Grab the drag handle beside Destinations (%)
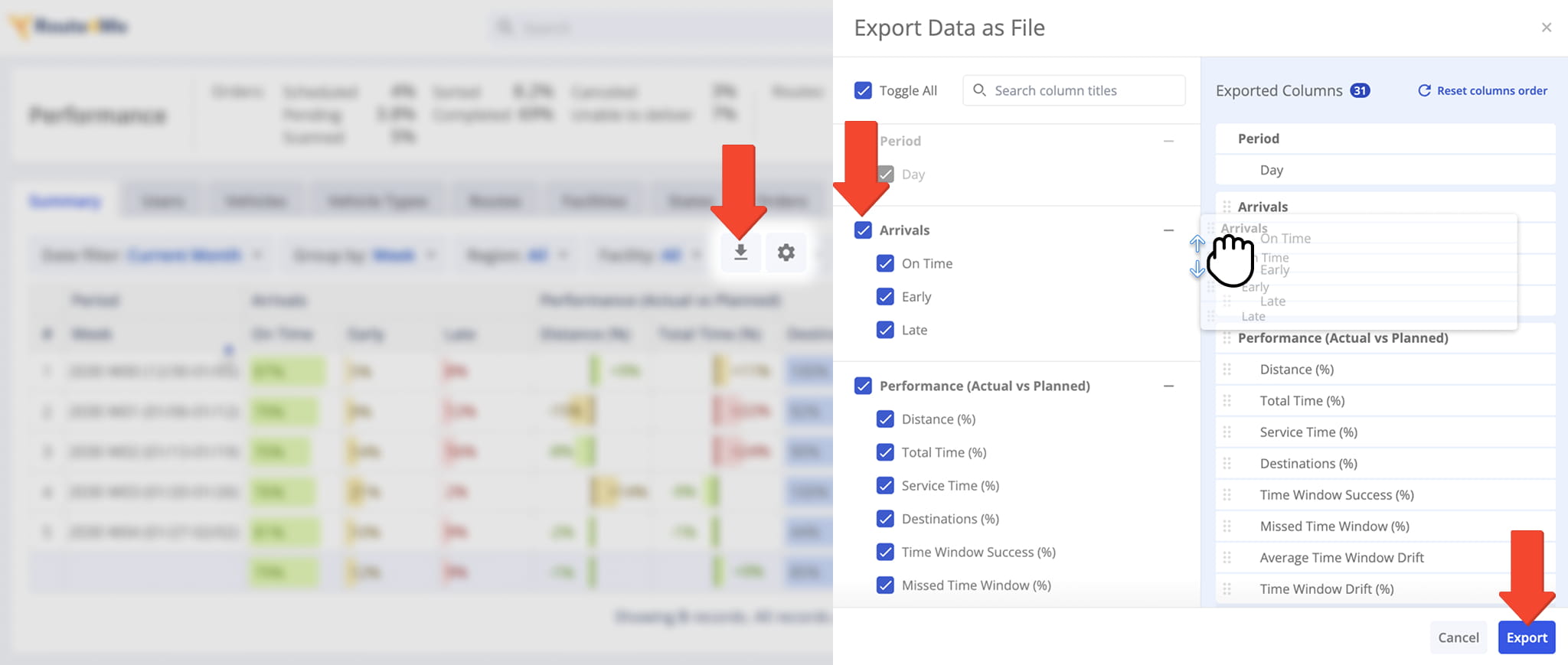Image resolution: width=1568 pixels, height=665 pixels. [x=1227, y=464]
